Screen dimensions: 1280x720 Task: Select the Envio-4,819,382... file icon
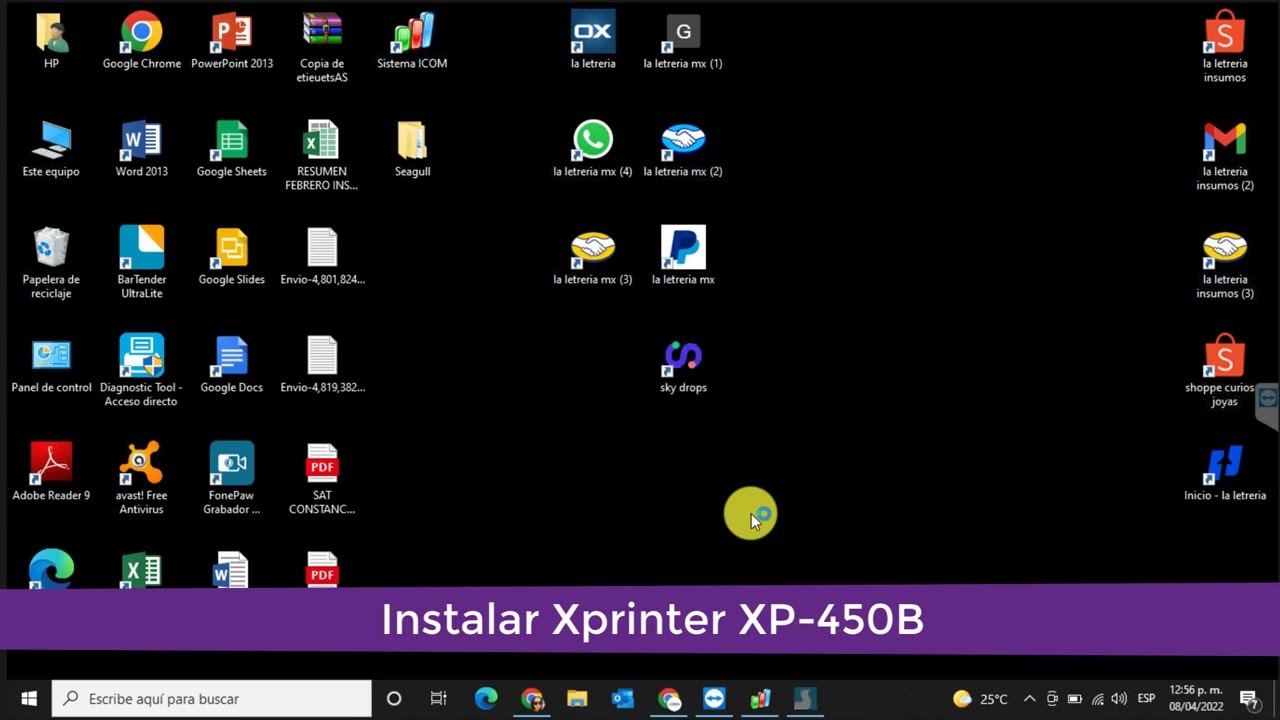[322, 365]
